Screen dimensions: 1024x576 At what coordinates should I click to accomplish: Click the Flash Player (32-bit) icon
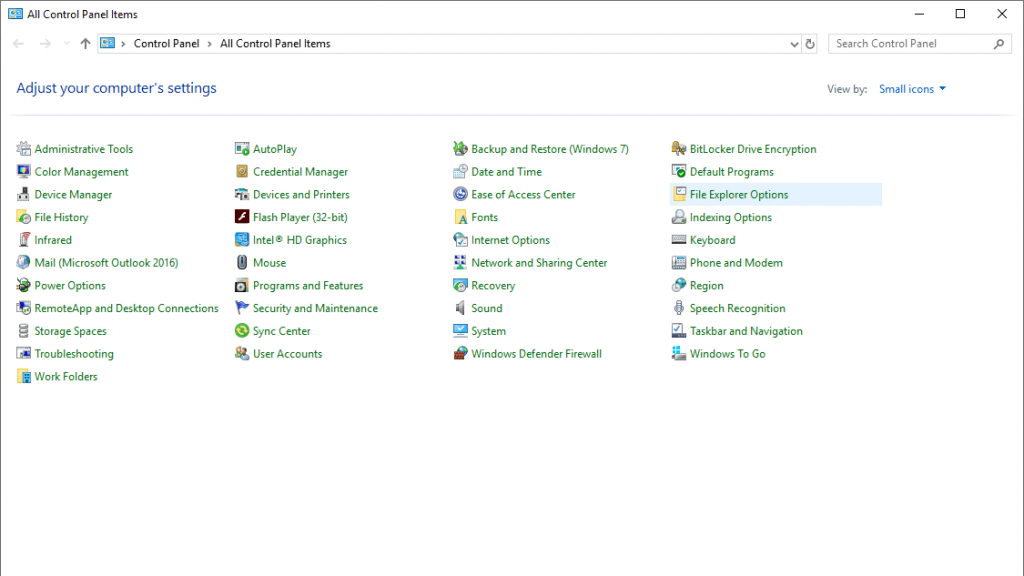[242, 217]
